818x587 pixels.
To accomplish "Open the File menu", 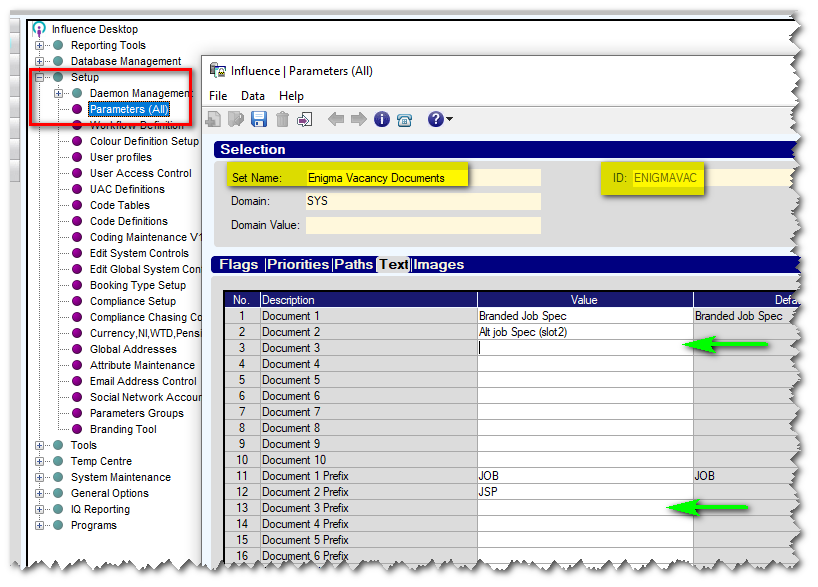I will click(x=218, y=96).
